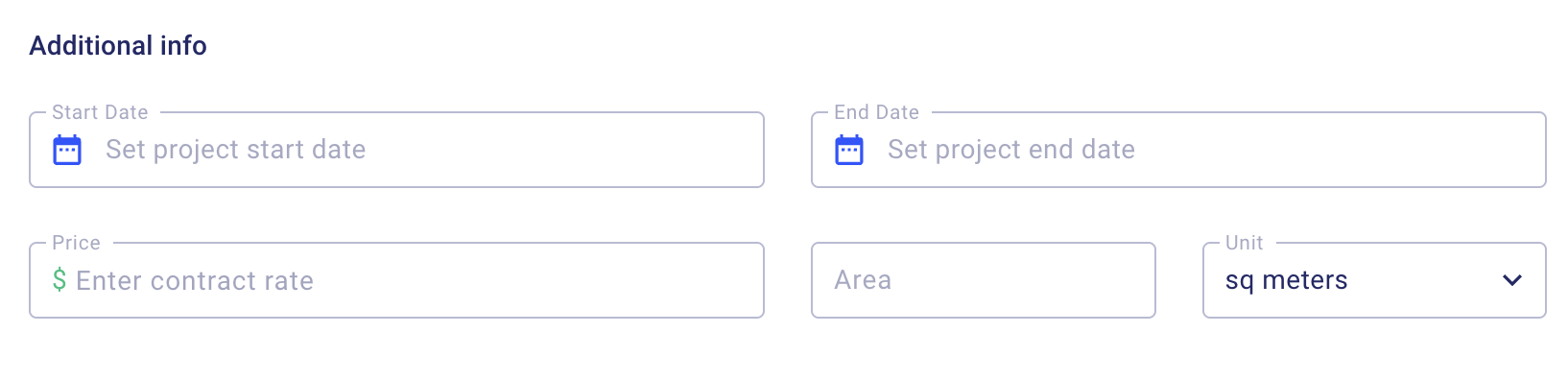Open the End Date calendar icon

849,151
